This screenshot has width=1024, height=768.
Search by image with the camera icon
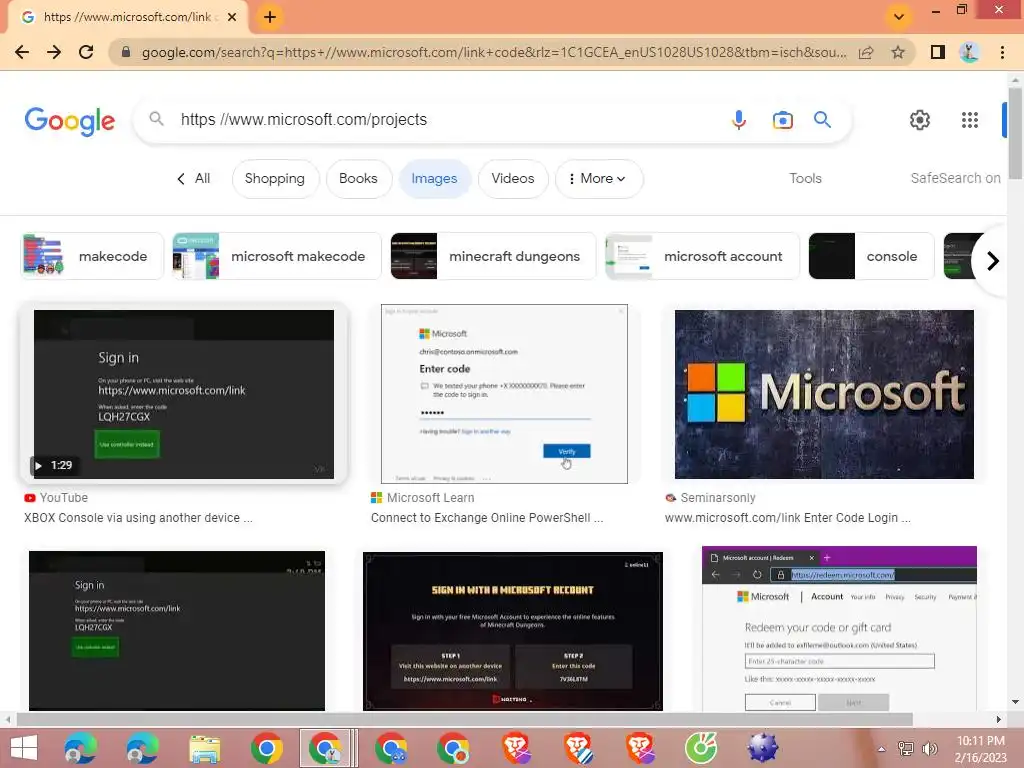[x=782, y=120]
